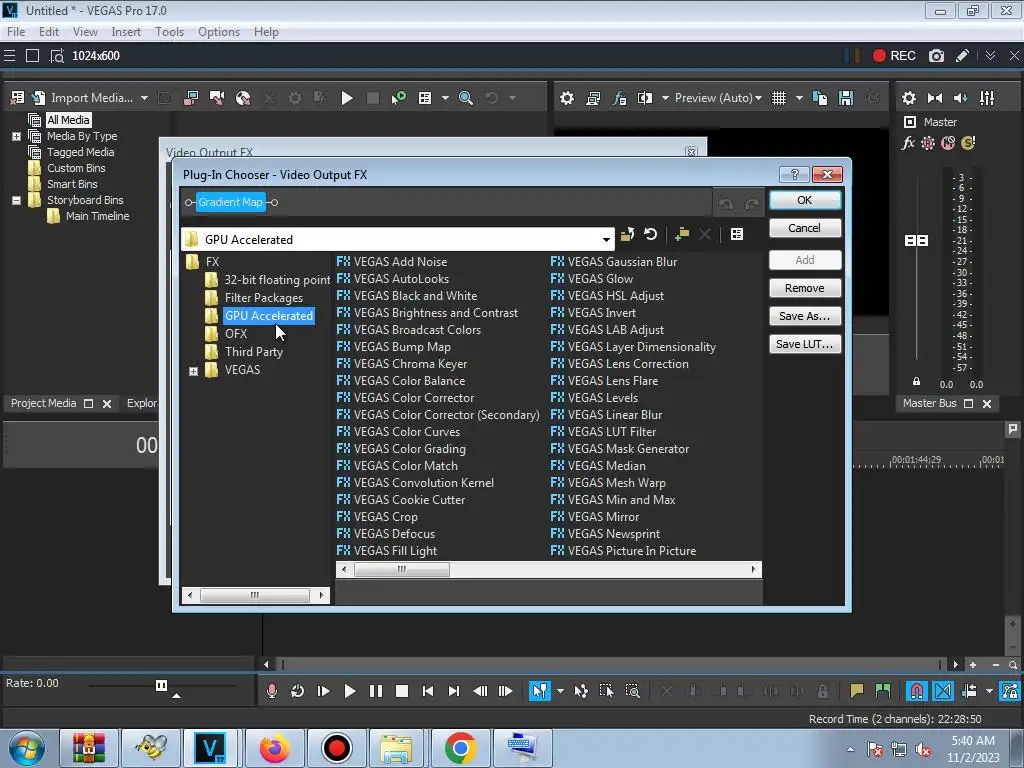Click the Save LUT... button
1024x768 pixels.
coord(805,344)
